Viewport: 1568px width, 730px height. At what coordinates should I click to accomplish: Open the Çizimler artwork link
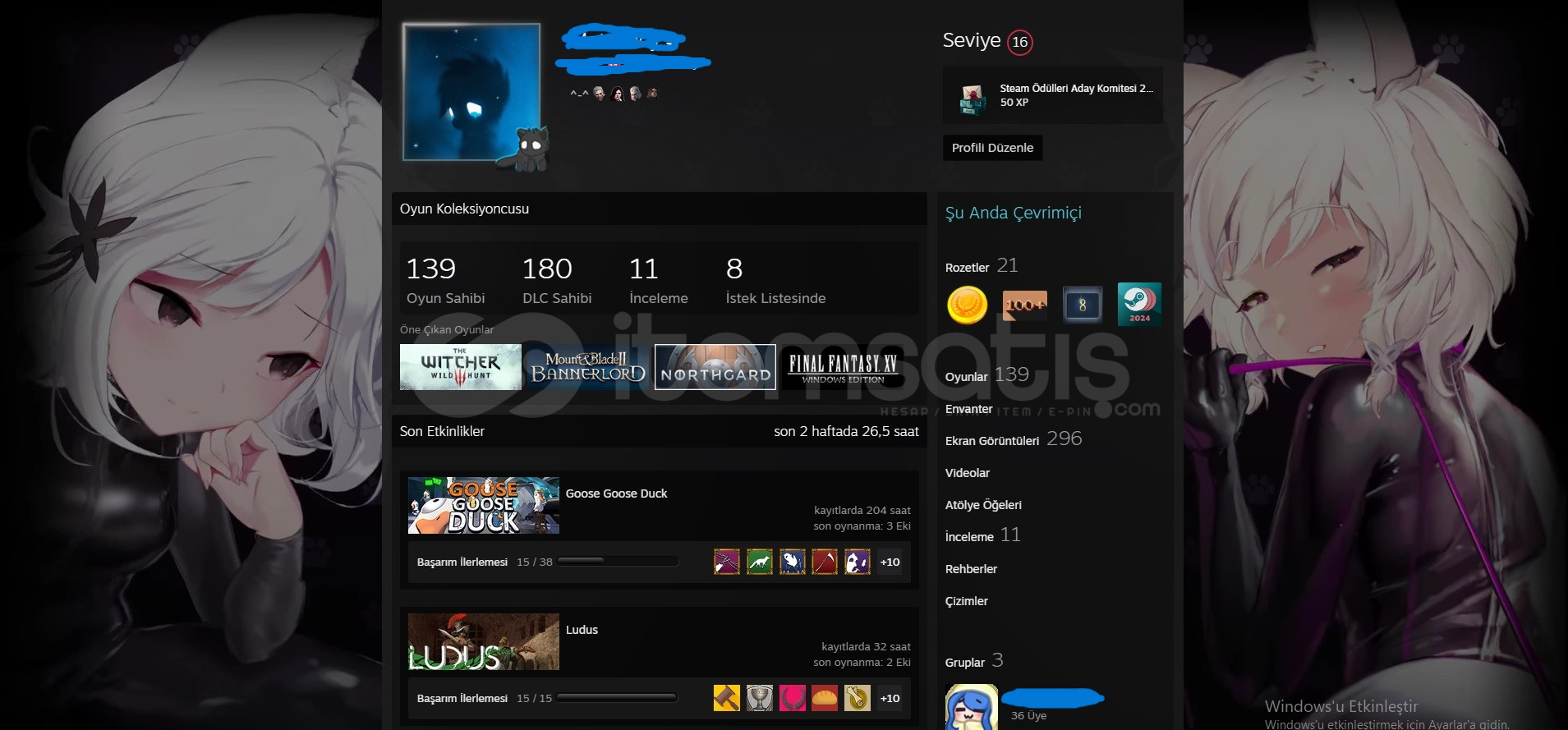(967, 601)
